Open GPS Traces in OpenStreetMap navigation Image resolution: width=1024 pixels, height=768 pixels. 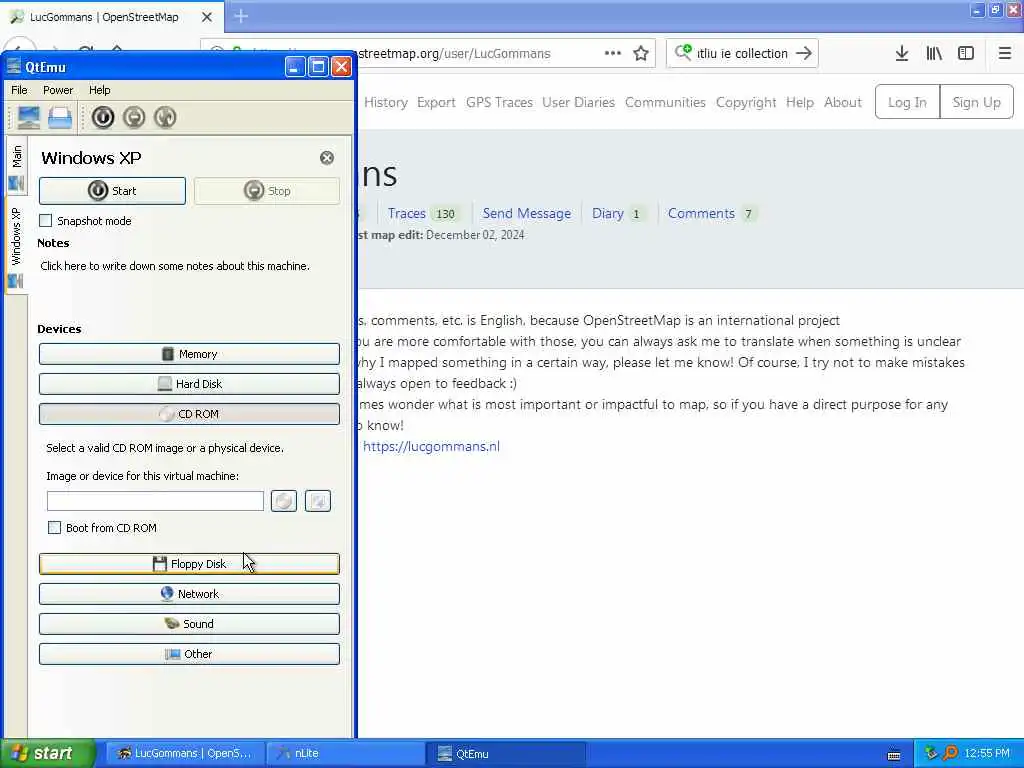[x=500, y=103]
